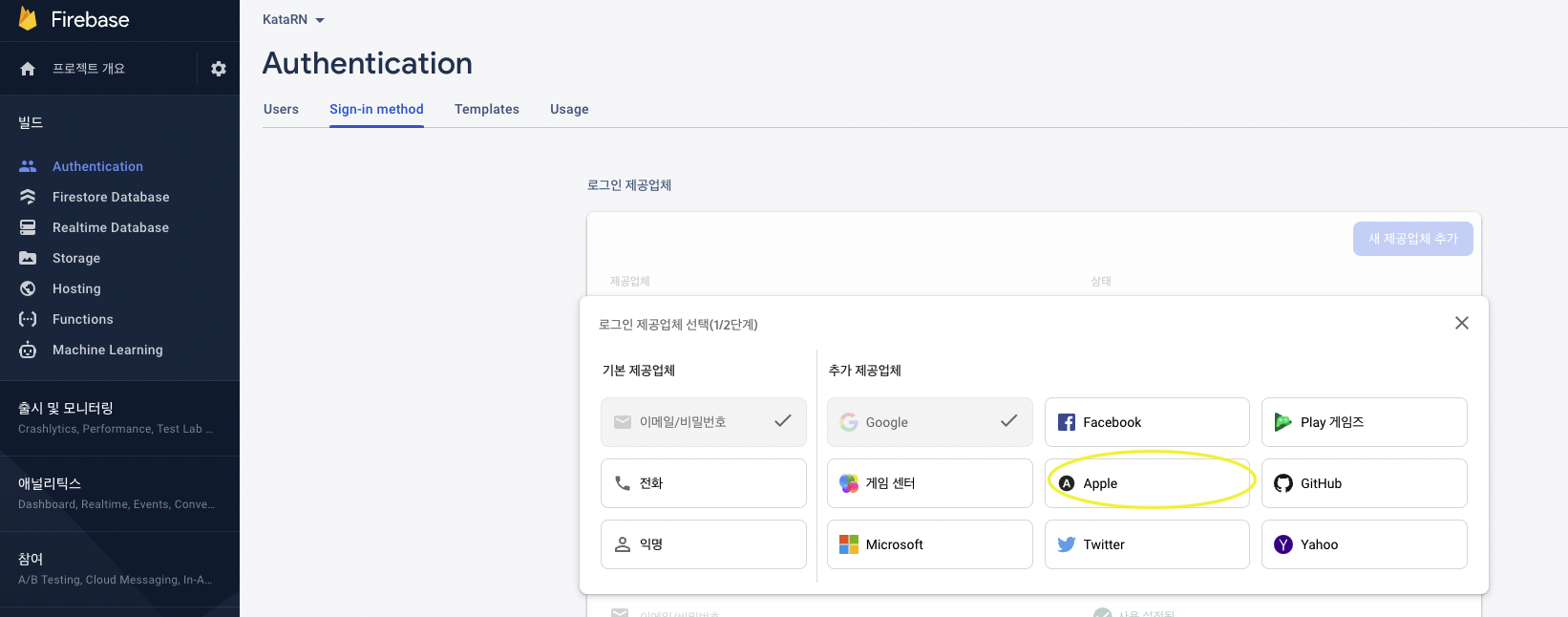Open the Usage tab
The width and height of the screenshot is (1568, 617).
[x=569, y=109]
